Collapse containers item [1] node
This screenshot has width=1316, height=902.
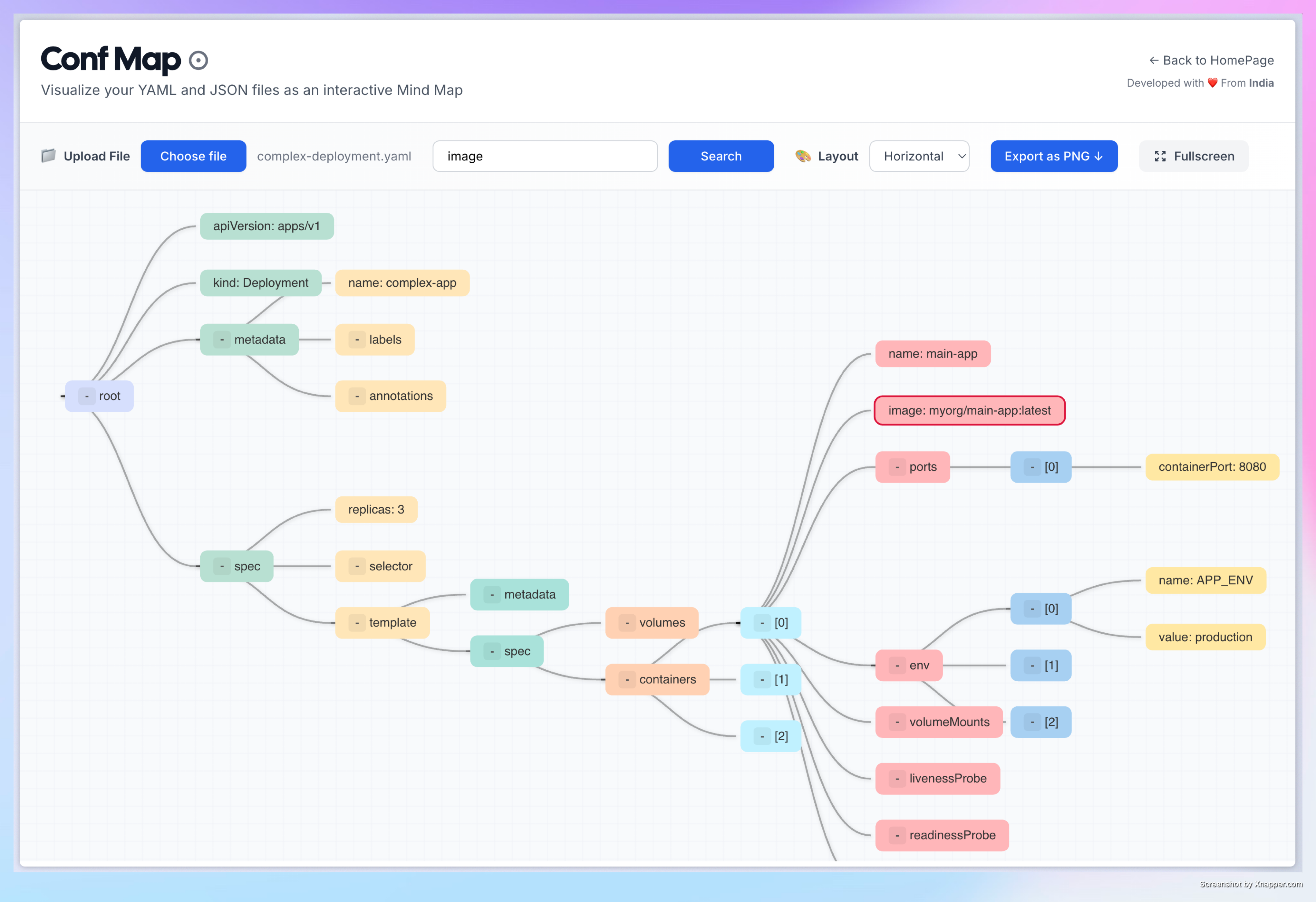[x=762, y=679]
